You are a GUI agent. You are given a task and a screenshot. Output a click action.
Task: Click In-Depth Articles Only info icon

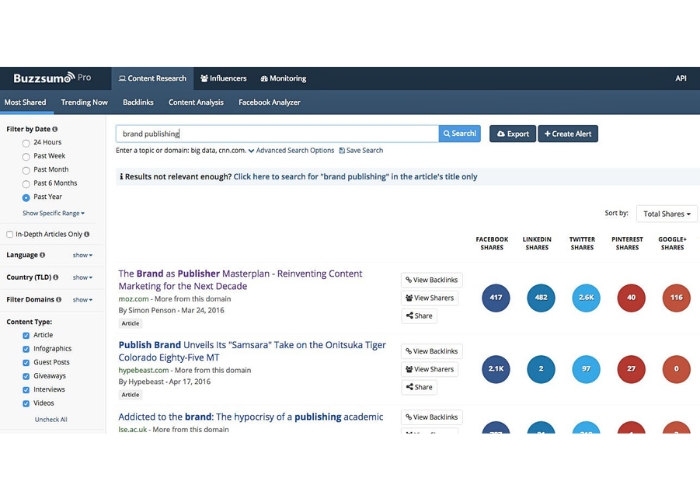point(87,234)
